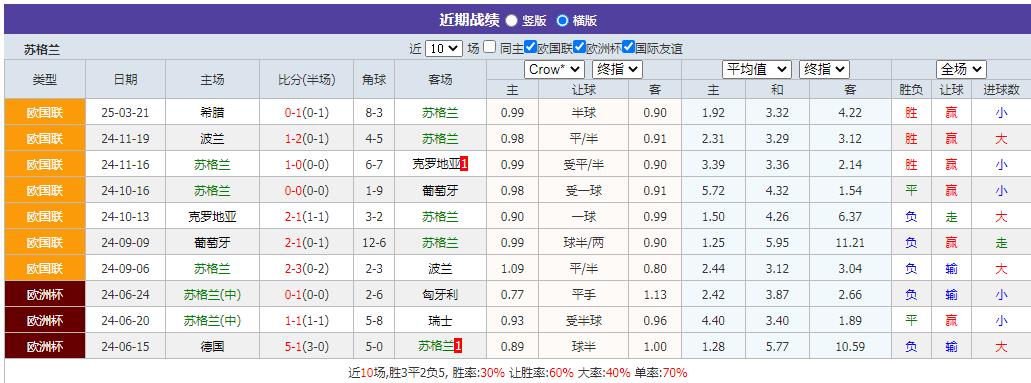Click the 角球 column header

pyautogui.click(x=374, y=80)
